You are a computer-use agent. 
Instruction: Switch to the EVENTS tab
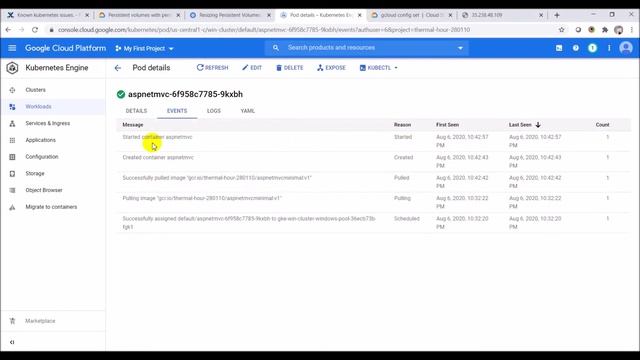click(177, 111)
